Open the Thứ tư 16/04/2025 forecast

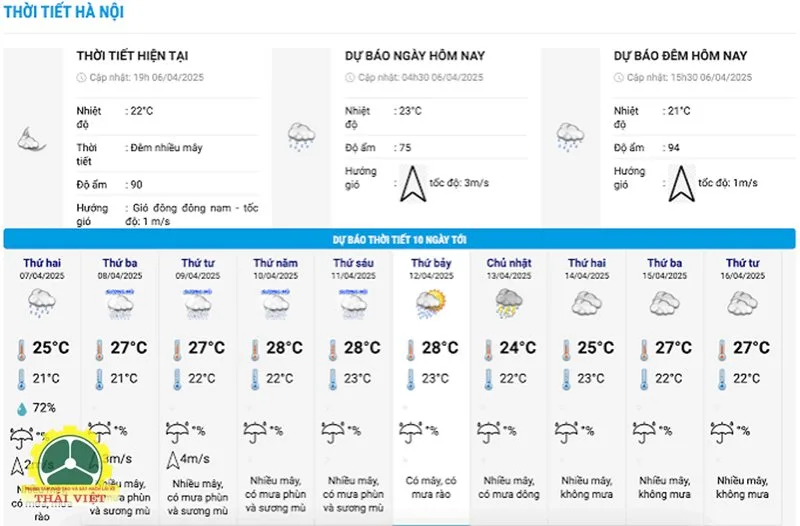click(x=742, y=388)
